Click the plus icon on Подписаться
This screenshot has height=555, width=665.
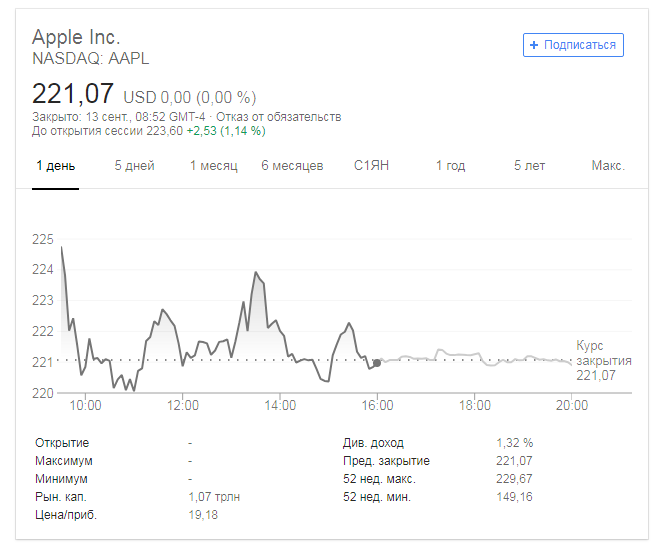534,45
